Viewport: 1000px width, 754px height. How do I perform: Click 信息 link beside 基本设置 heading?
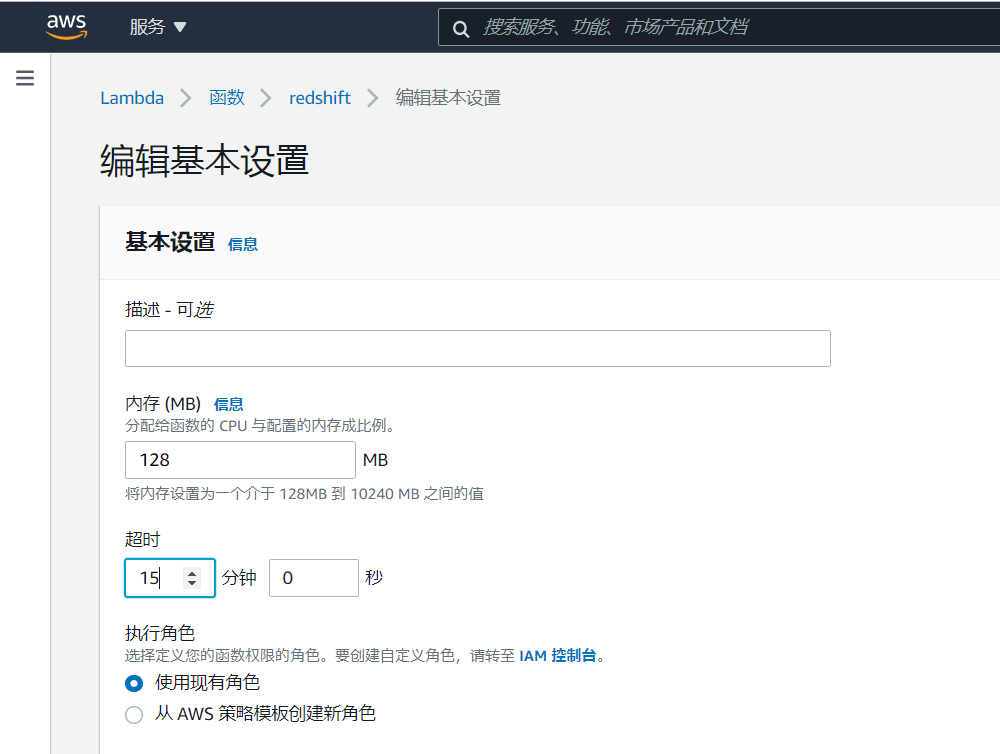click(x=242, y=243)
